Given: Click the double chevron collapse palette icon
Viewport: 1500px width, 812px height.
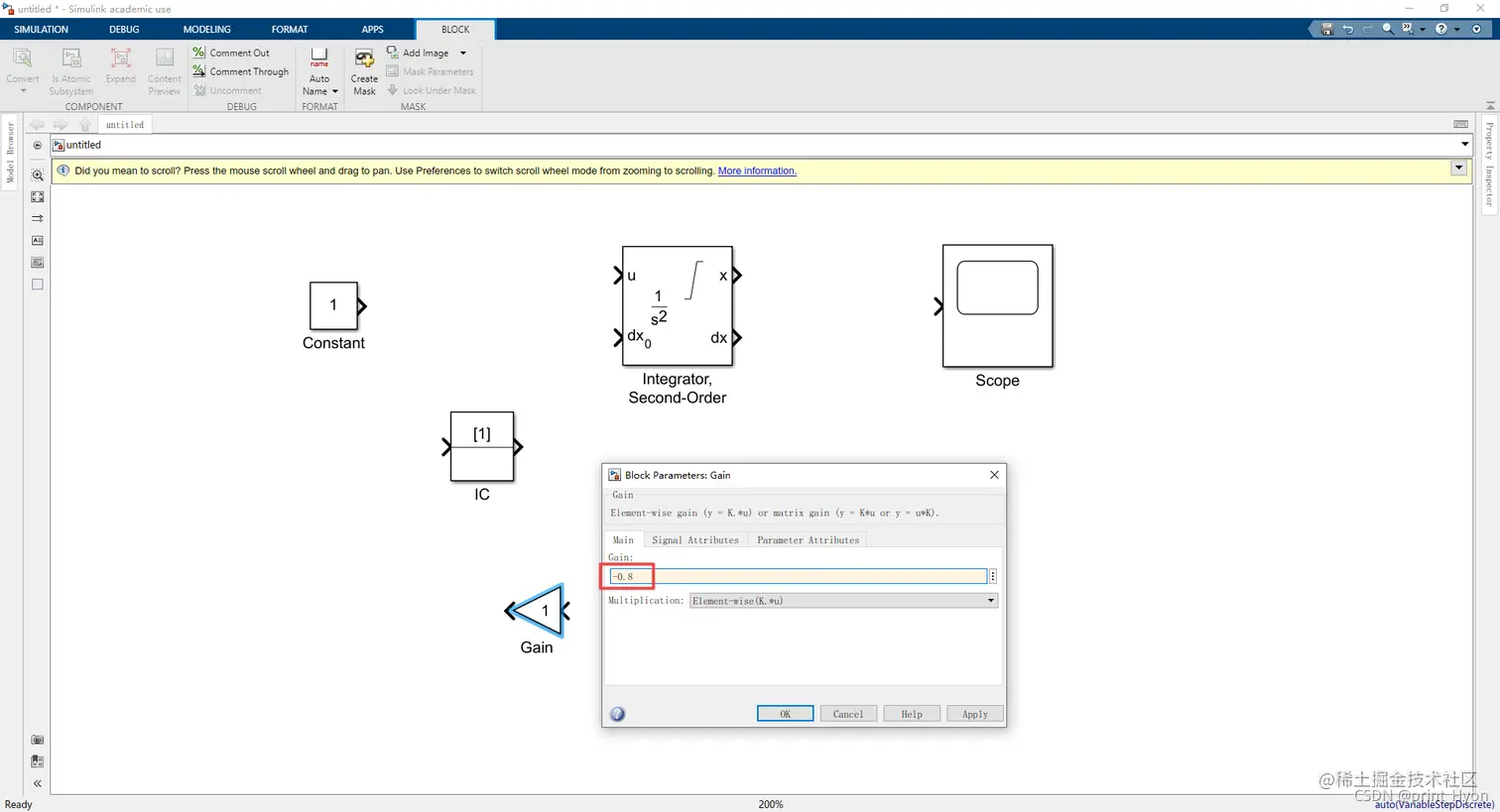Looking at the screenshot, I should (38, 783).
